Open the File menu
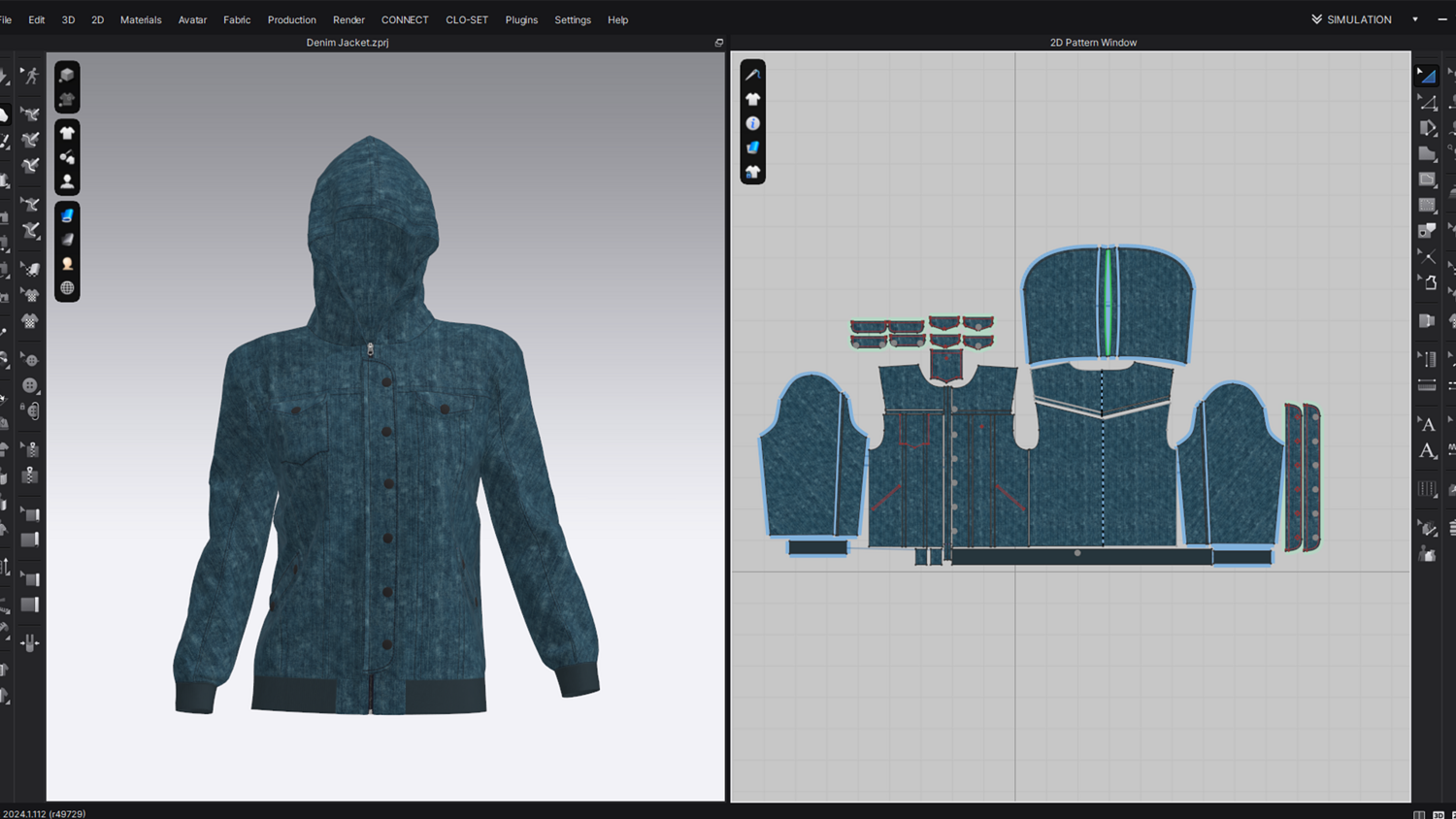1456x819 pixels. tap(6, 19)
